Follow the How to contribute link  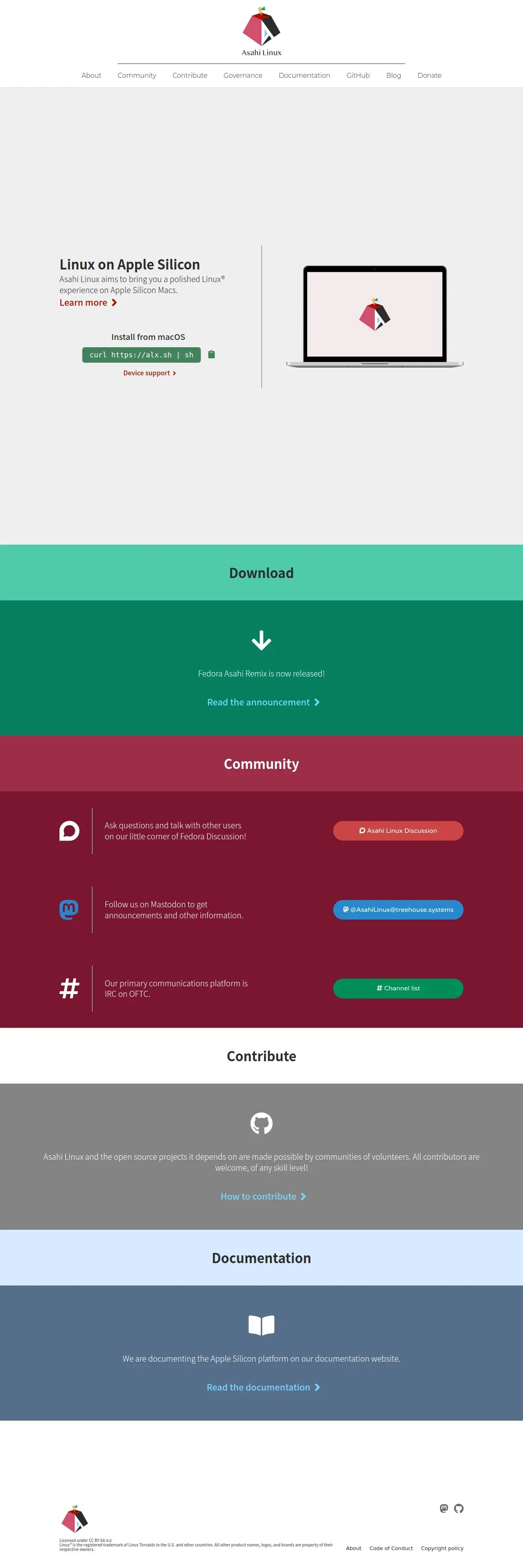[x=263, y=1196]
